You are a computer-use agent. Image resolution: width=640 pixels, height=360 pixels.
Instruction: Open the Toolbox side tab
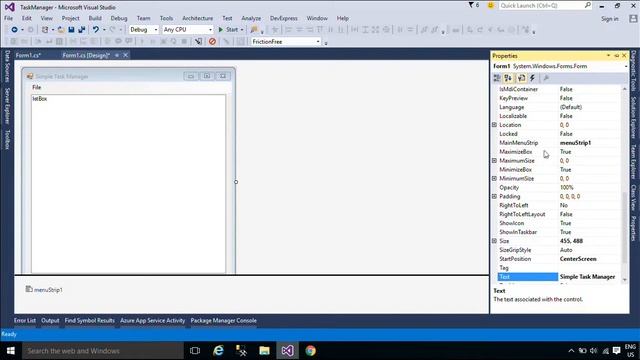pyautogui.click(x=7, y=139)
